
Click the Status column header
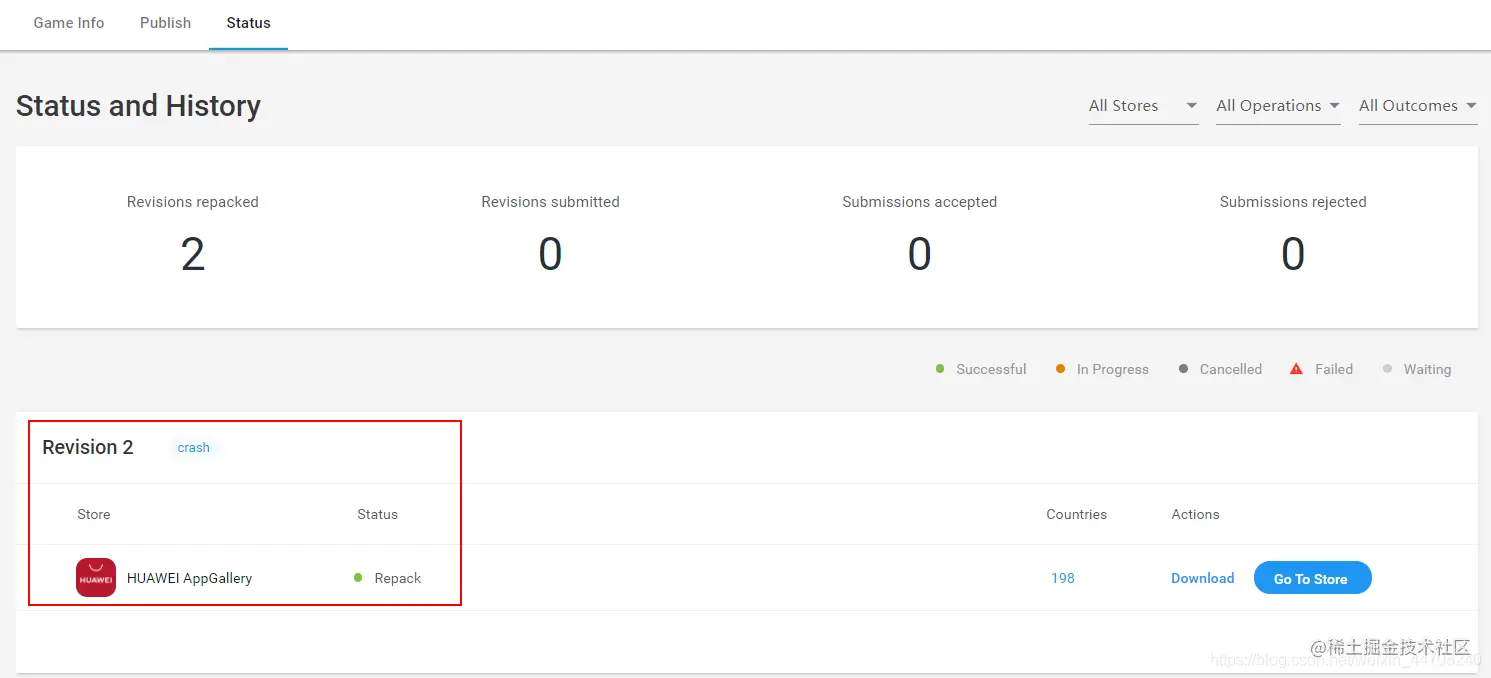tap(377, 514)
